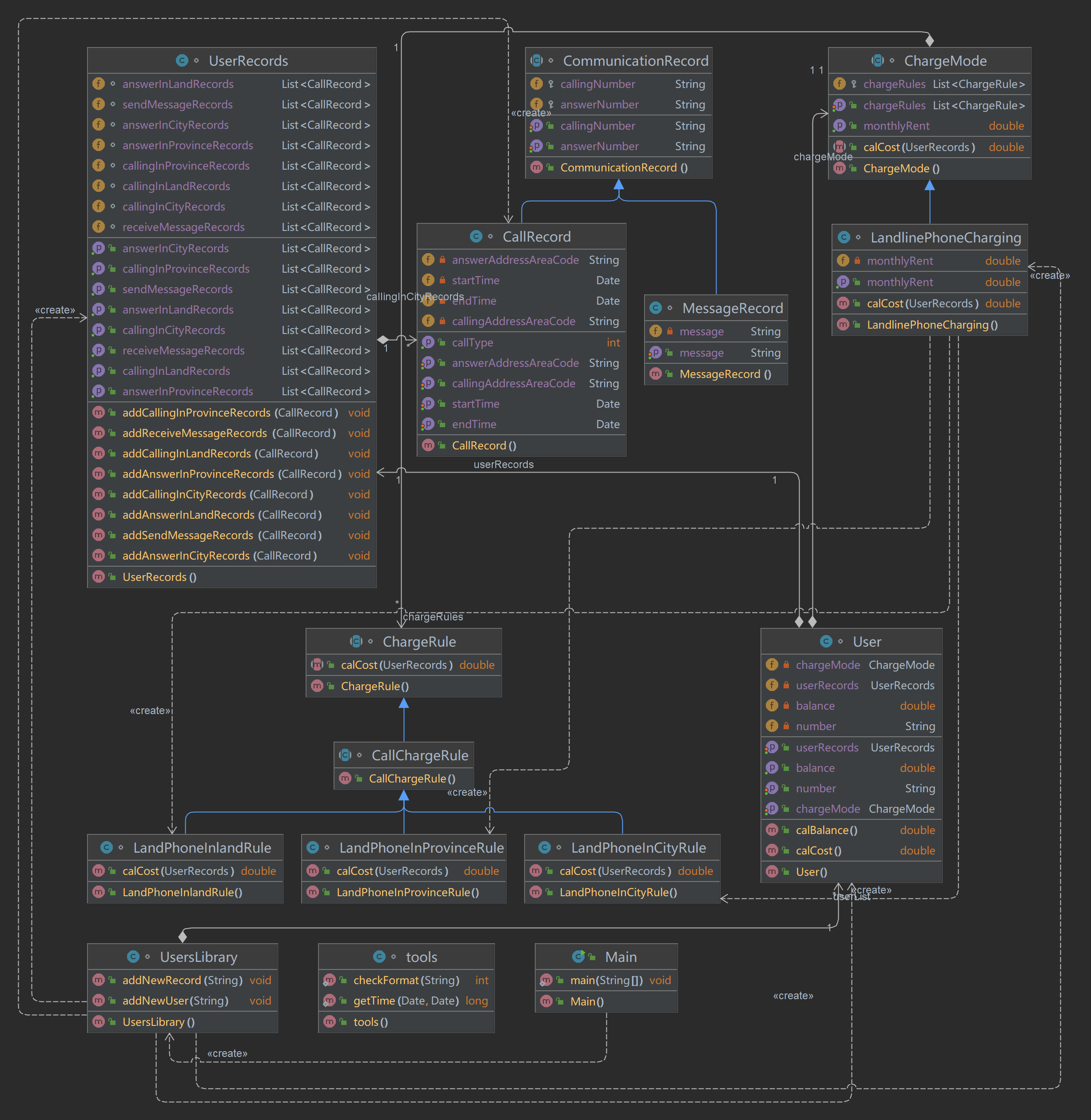Select the main(String[]) method entry
This screenshot has width=1091, height=1120.
click(606, 980)
